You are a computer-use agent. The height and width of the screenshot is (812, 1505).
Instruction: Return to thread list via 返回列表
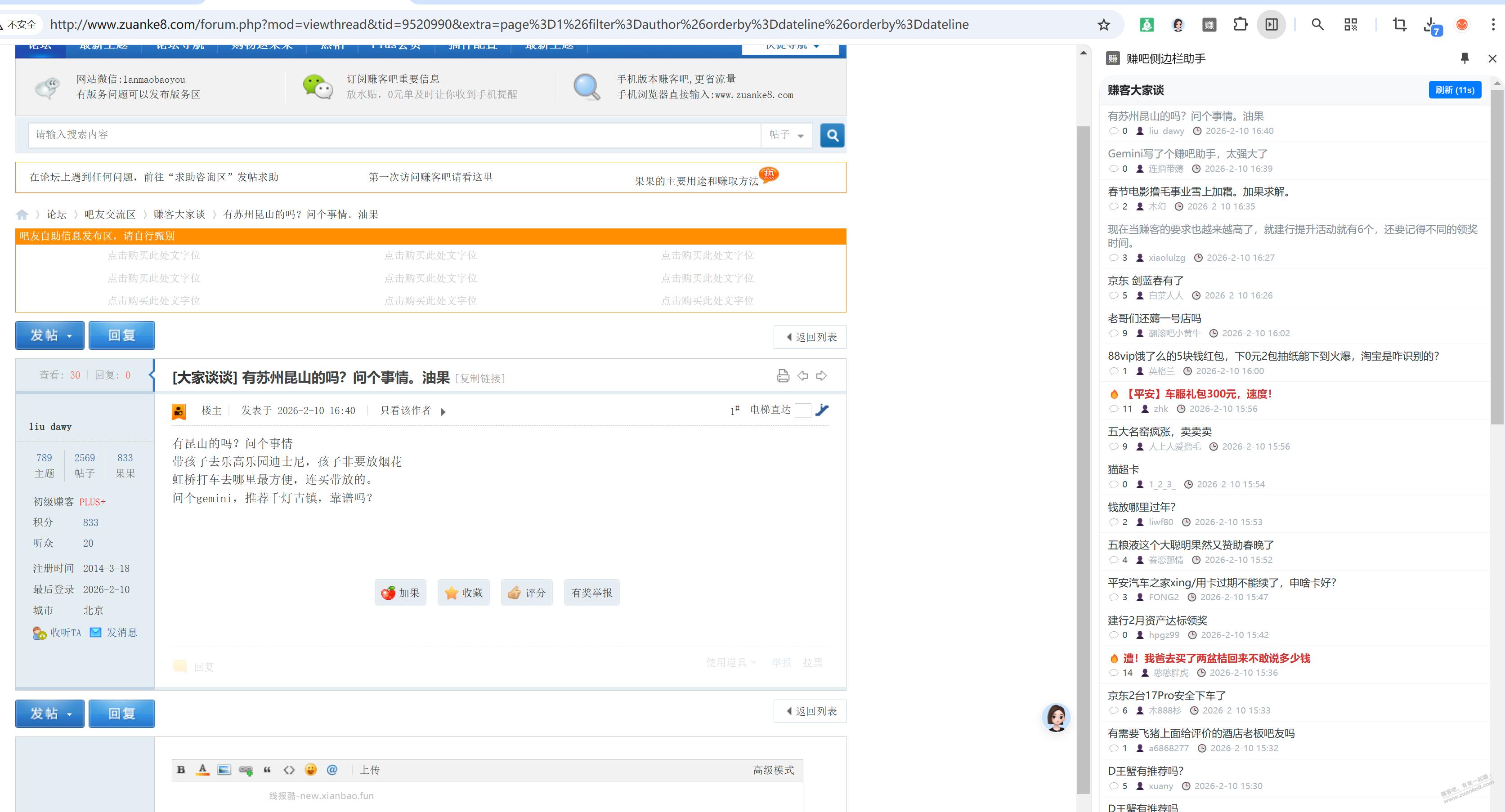click(810, 337)
